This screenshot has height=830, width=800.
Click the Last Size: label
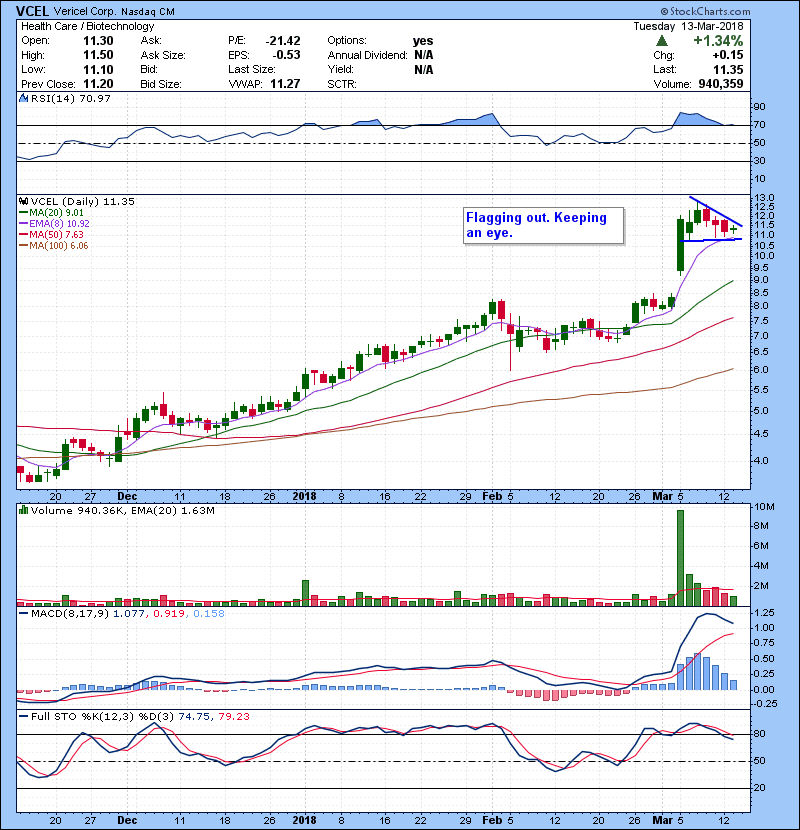251,69
